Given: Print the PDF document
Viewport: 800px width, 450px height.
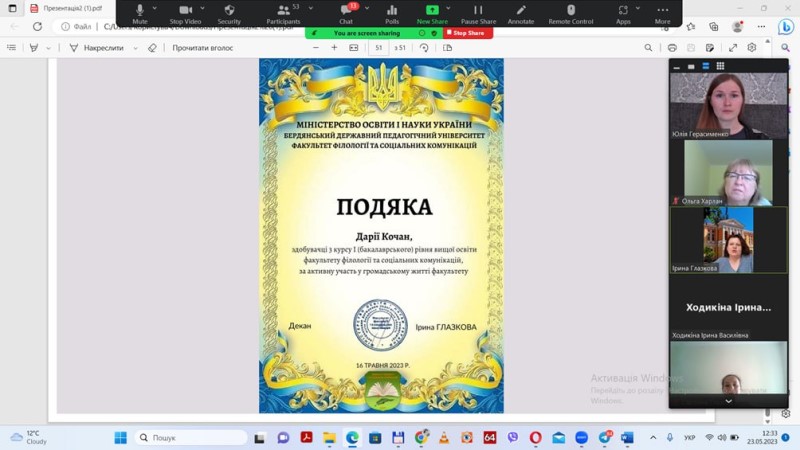Looking at the screenshot, I should tap(672, 47).
